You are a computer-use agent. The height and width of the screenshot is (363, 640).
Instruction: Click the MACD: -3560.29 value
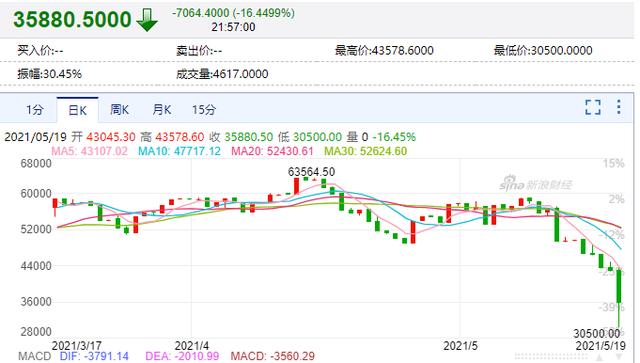click(x=273, y=356)
